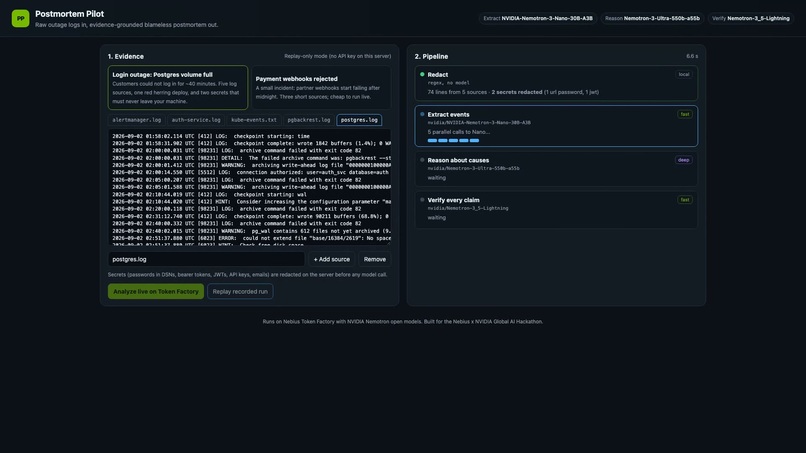Select the Payment webhooks rejected scenario
The width and height of the screenshot is (806, 453).
321,87
